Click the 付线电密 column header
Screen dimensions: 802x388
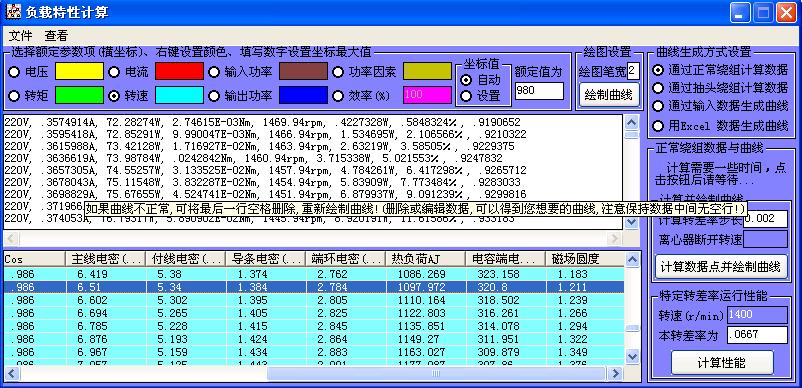[186, 259]
